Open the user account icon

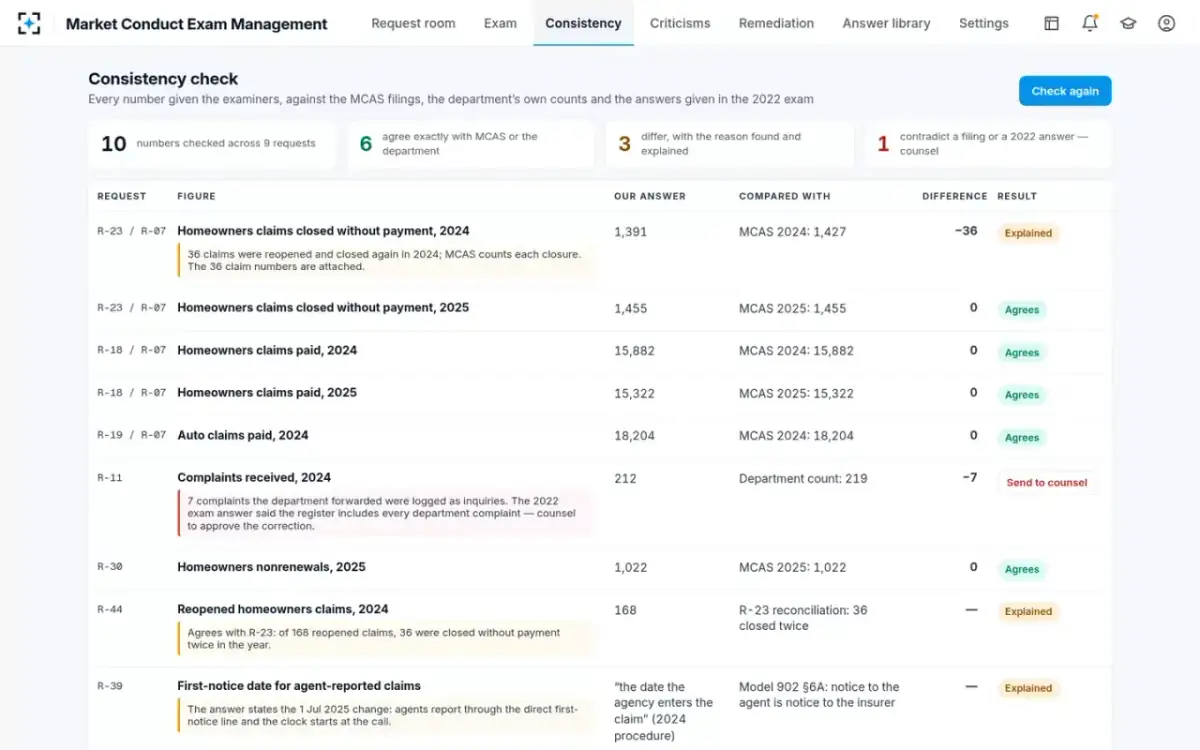pyautogui.click(x=1166, y=23)
